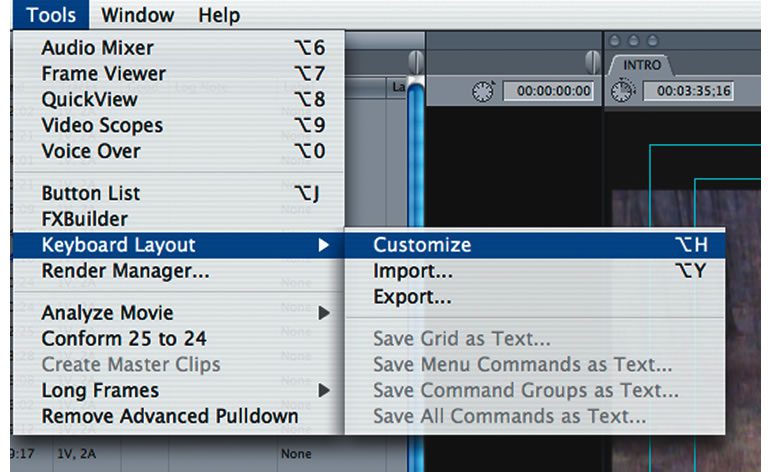Image resolution: width=770 pixels, height=472 pixels.
Task: Select the Voice Over tool
Action: [x=91, y=152]
